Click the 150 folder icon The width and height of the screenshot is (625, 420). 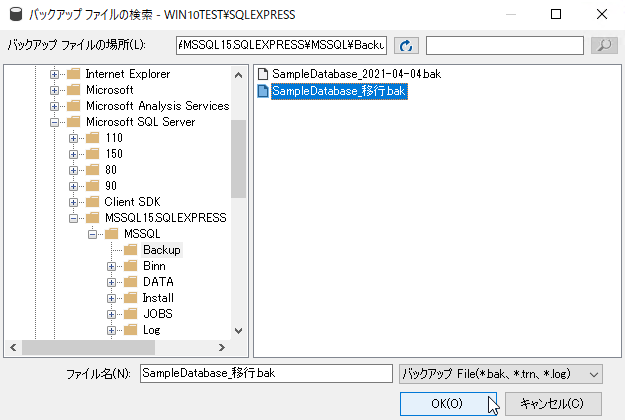pos(92,154)
